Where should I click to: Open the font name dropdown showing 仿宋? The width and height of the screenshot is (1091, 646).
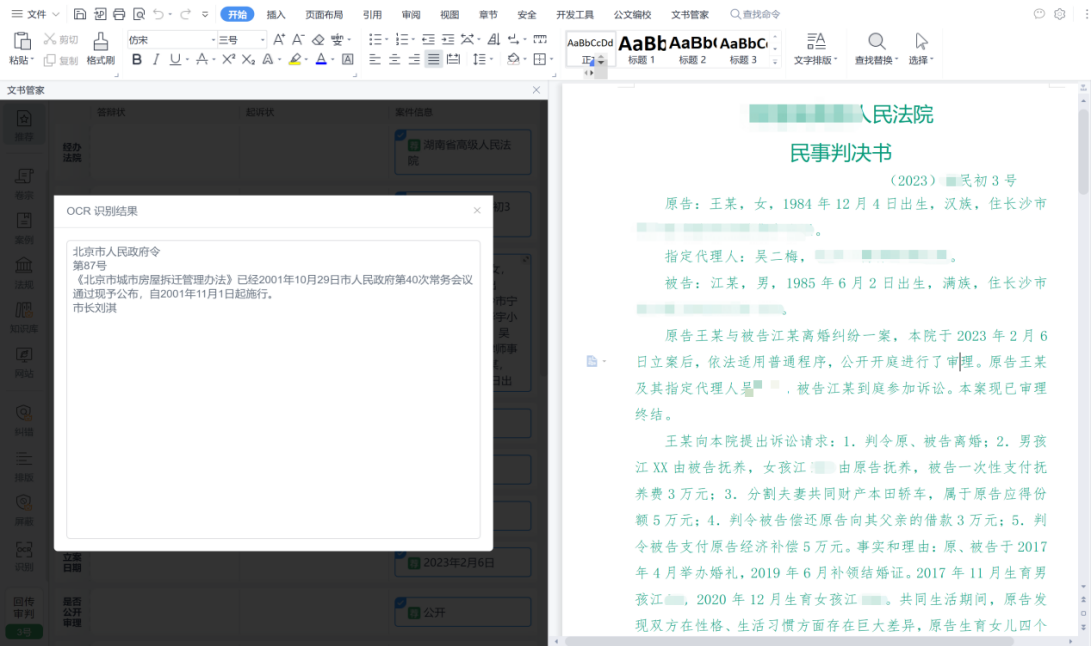212,40
